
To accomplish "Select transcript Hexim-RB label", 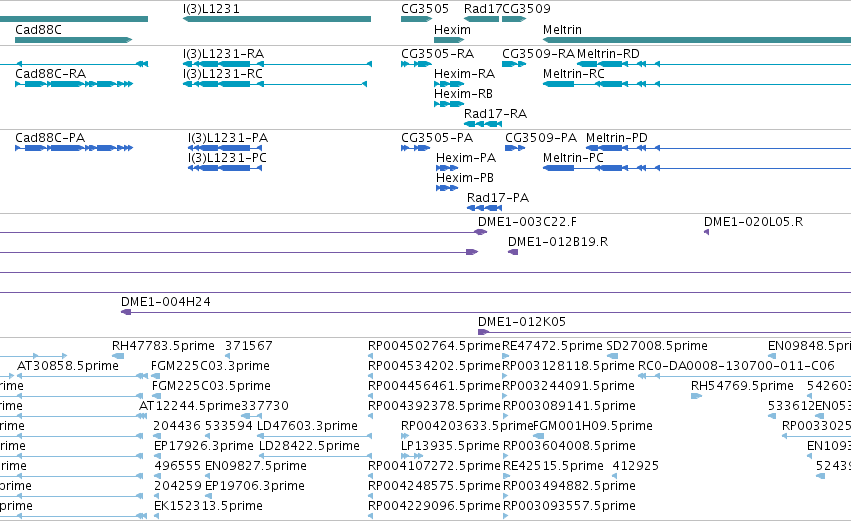I will (x=463, y=94).
